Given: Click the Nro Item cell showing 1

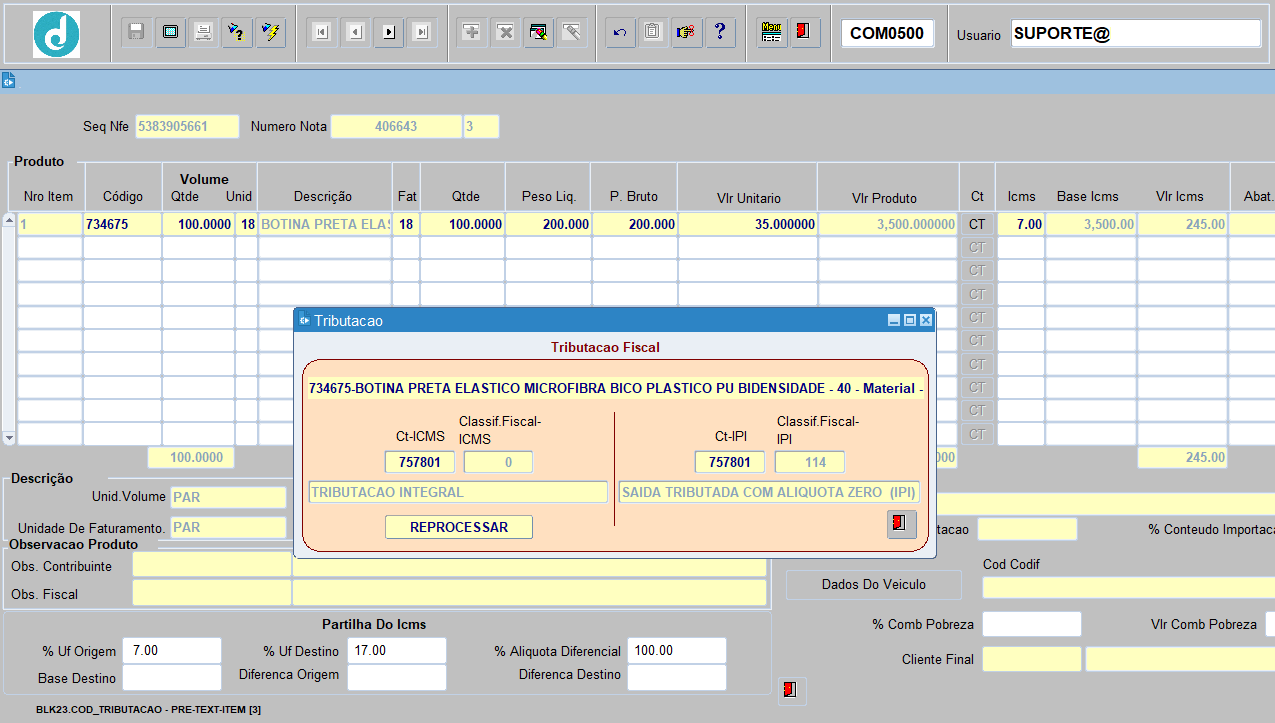Looking at the screenshot, I should tap(50, 224).
